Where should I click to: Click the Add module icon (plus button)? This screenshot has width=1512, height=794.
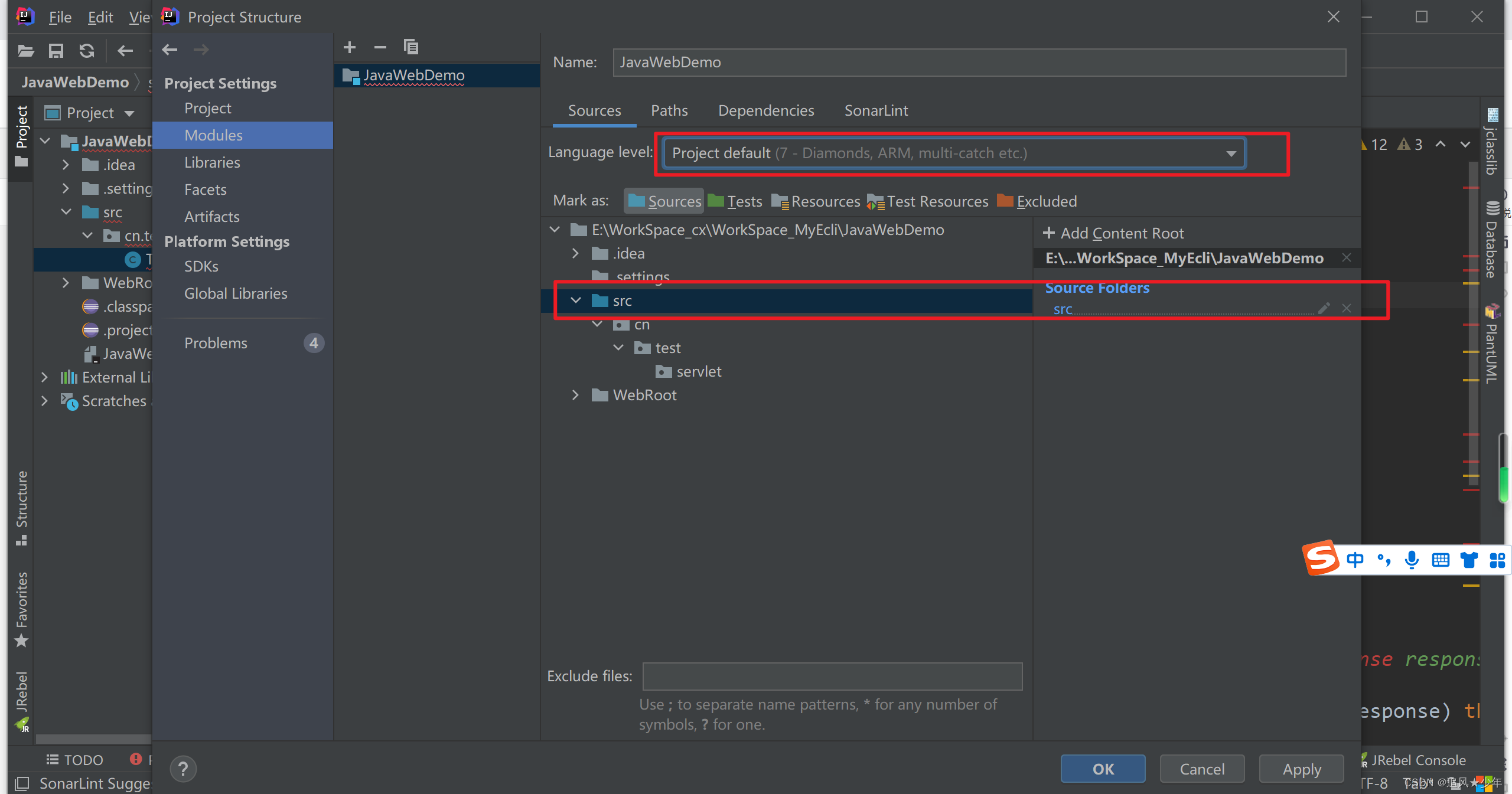pos(349,47)
